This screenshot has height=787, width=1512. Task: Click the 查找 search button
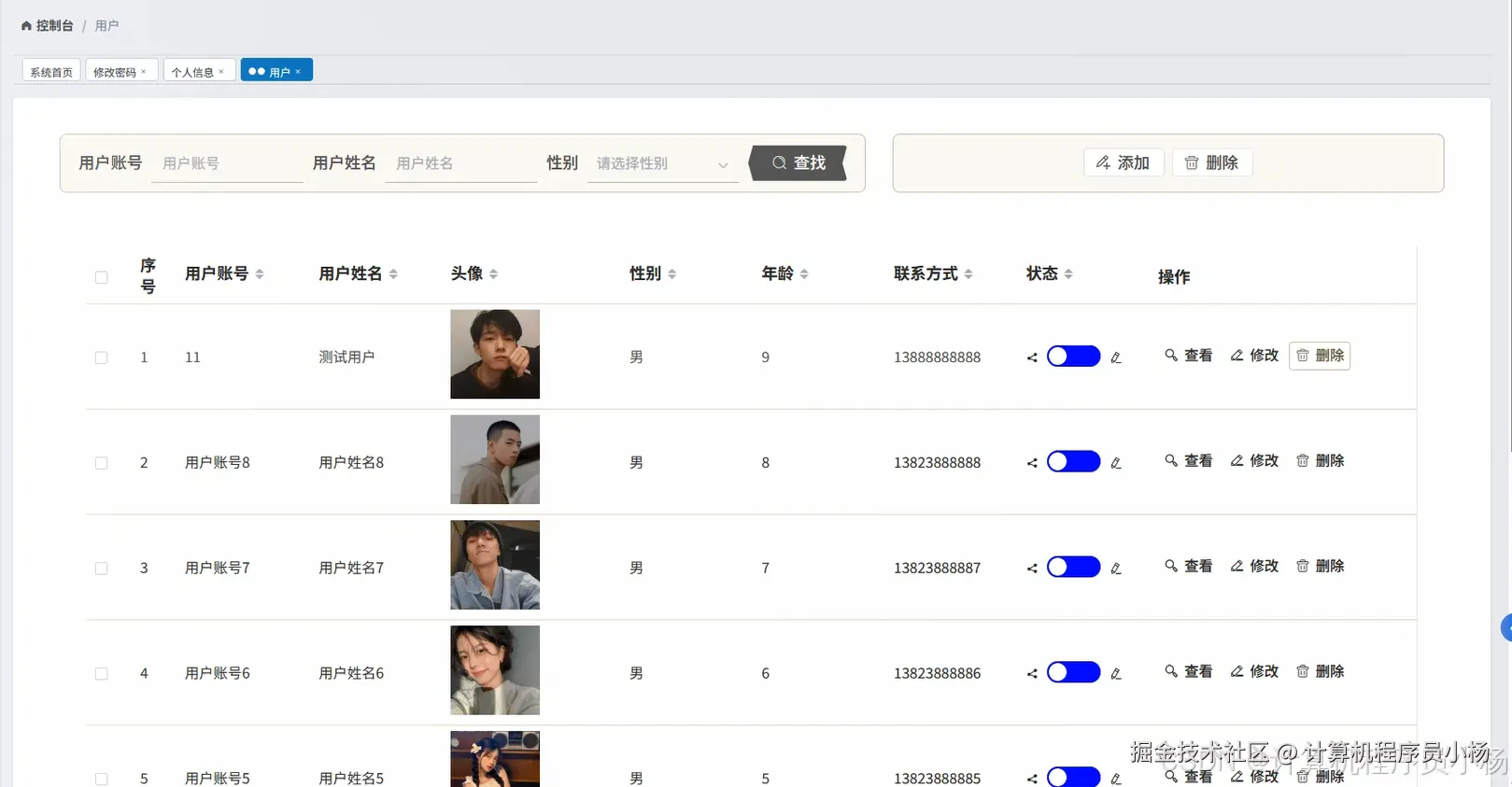[798, 163]
